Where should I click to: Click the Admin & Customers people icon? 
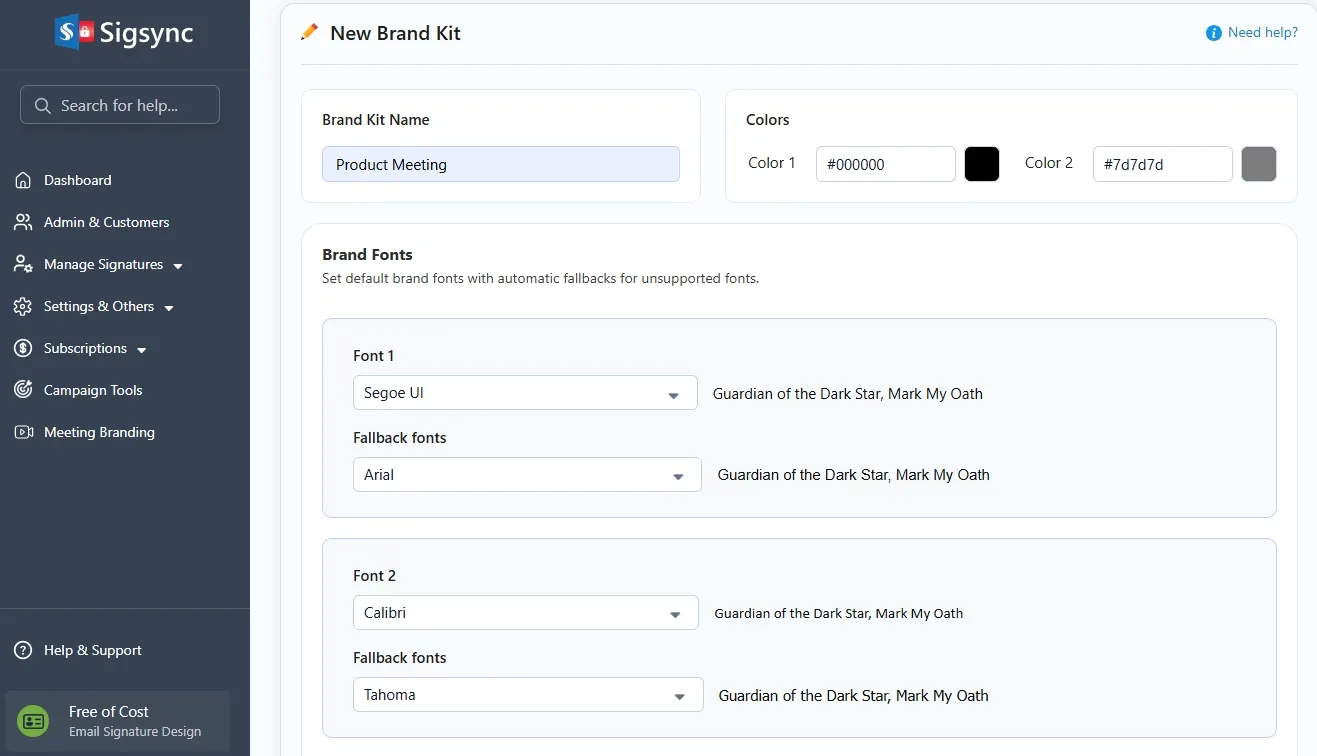click(23, 222)
